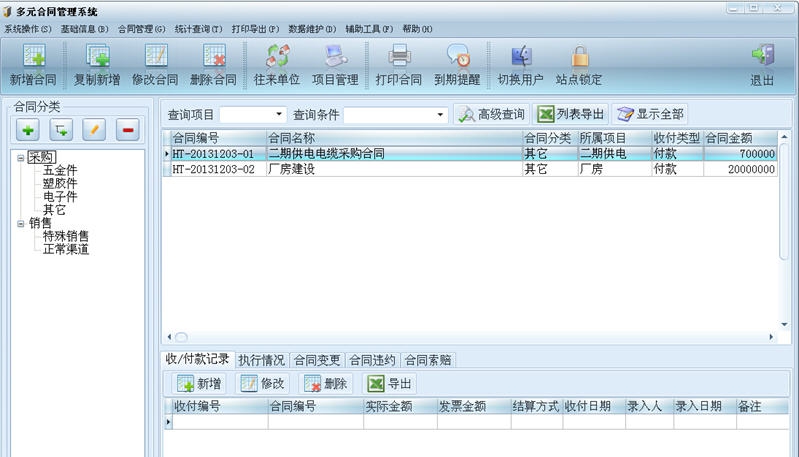Screen dimensions: 799x457
Task: Click the contract list horizontal scrollbar thumb
Action: (181, 337)
